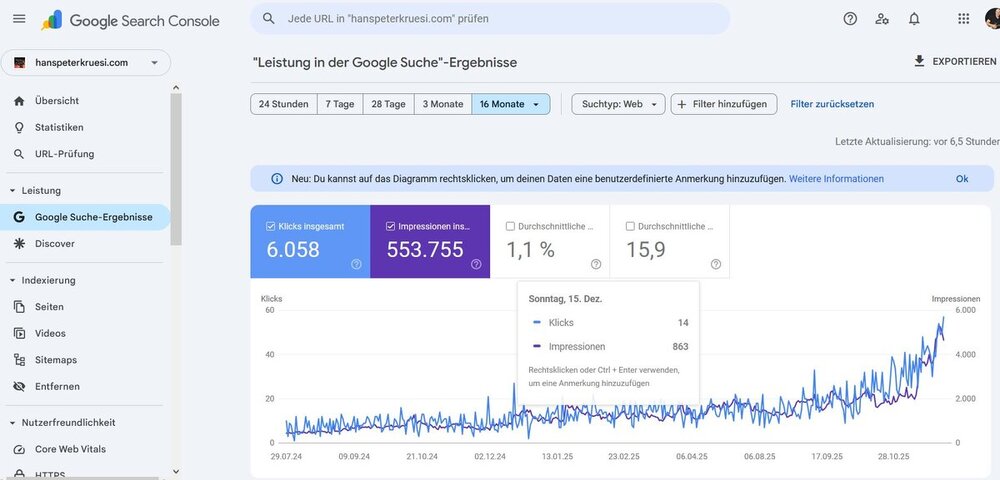Click the sidebar scroll down arrow

tap(176, 472)
